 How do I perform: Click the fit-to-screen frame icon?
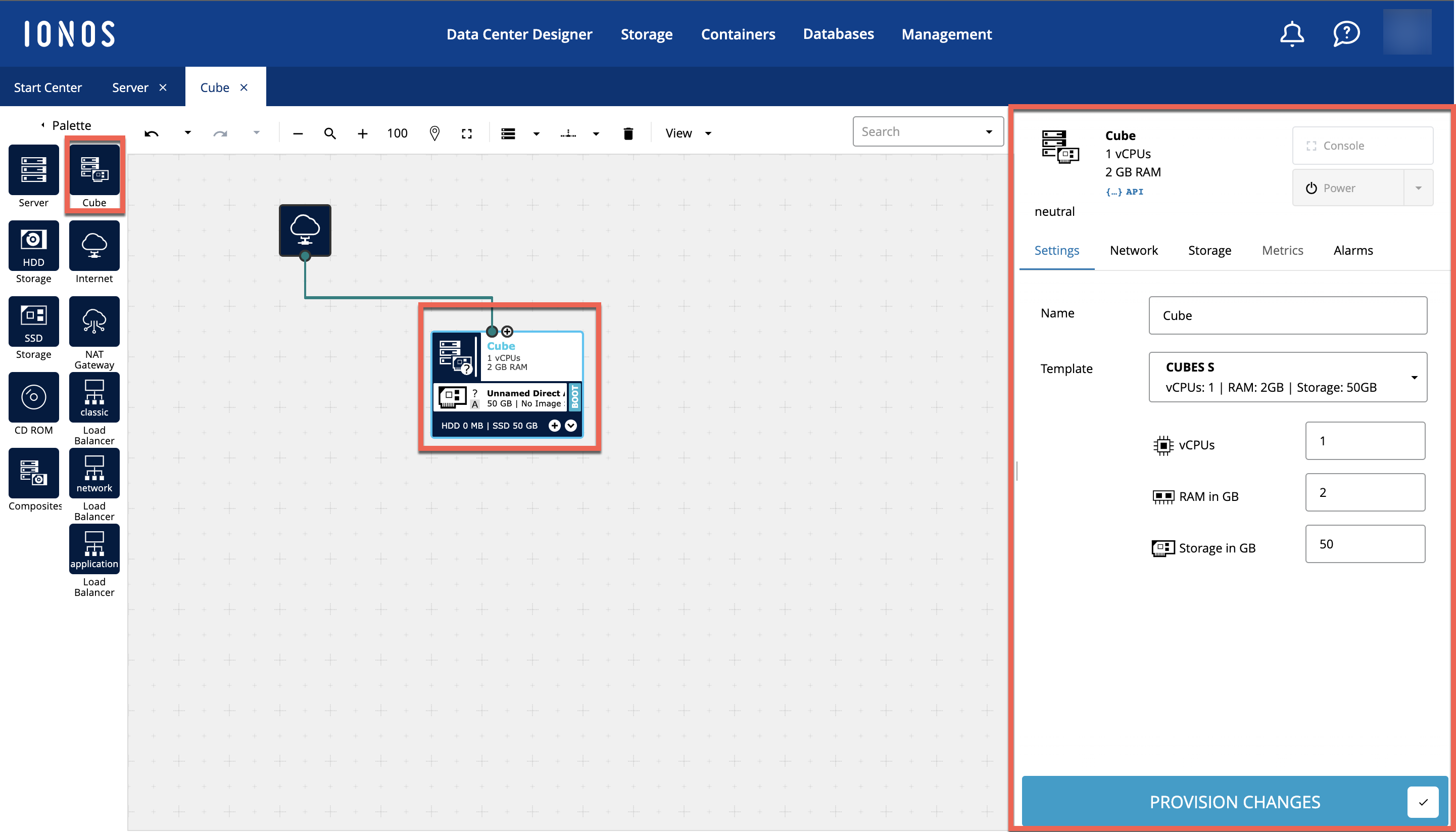466,133
